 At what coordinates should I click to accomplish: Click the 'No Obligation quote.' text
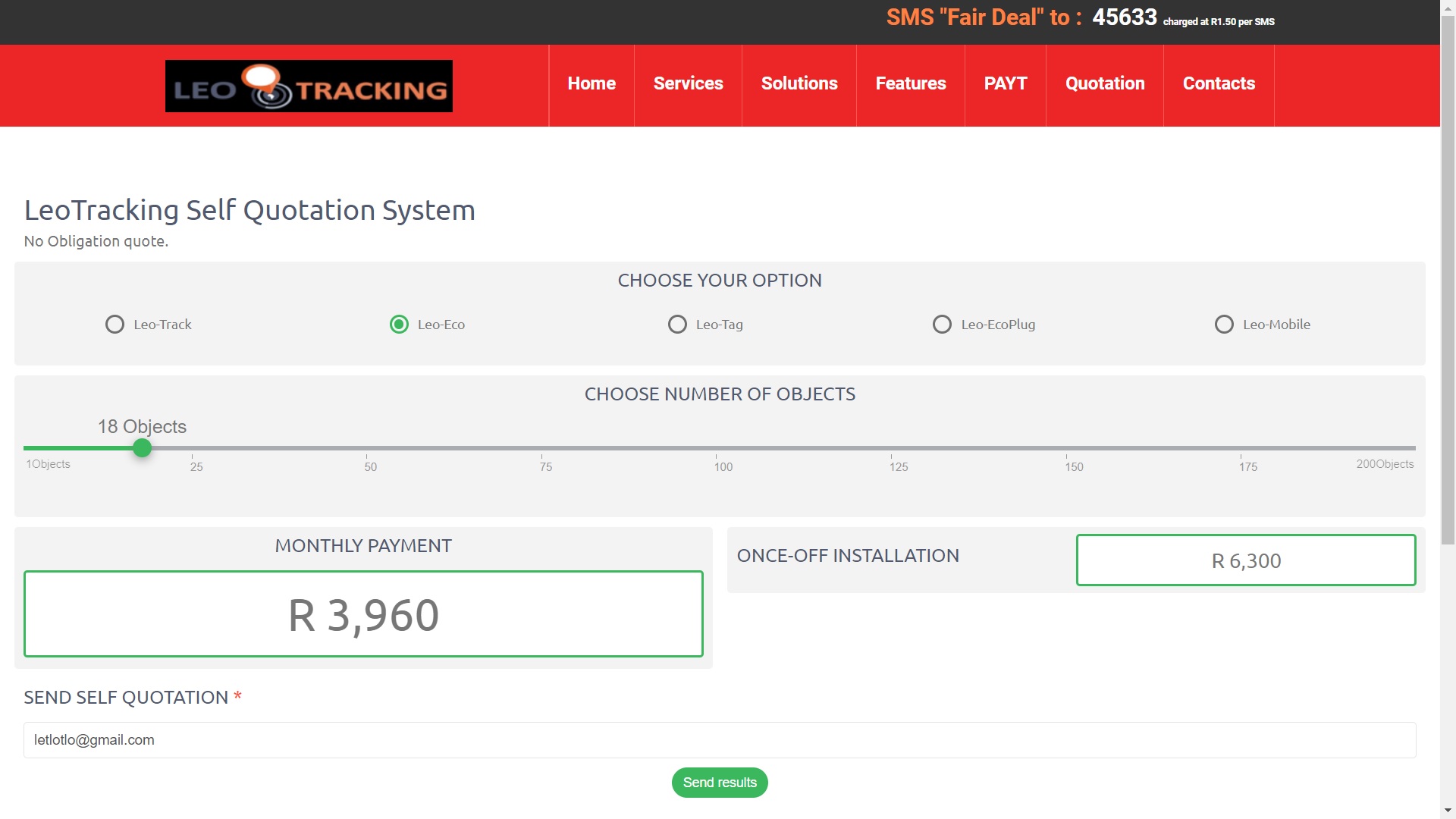(x=96, y=241)
